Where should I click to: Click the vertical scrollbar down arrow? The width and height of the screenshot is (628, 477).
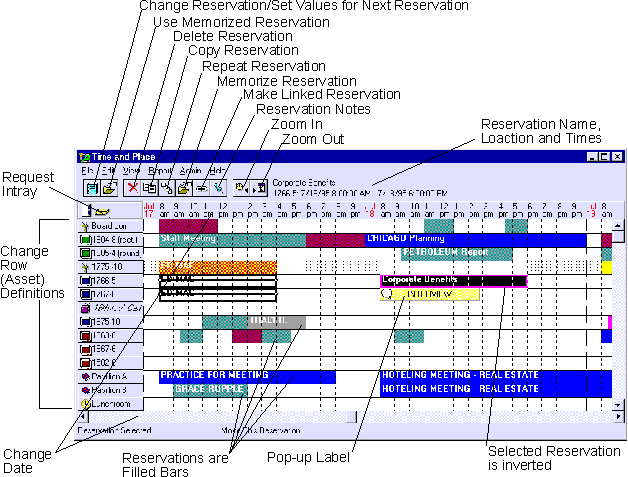619,405
